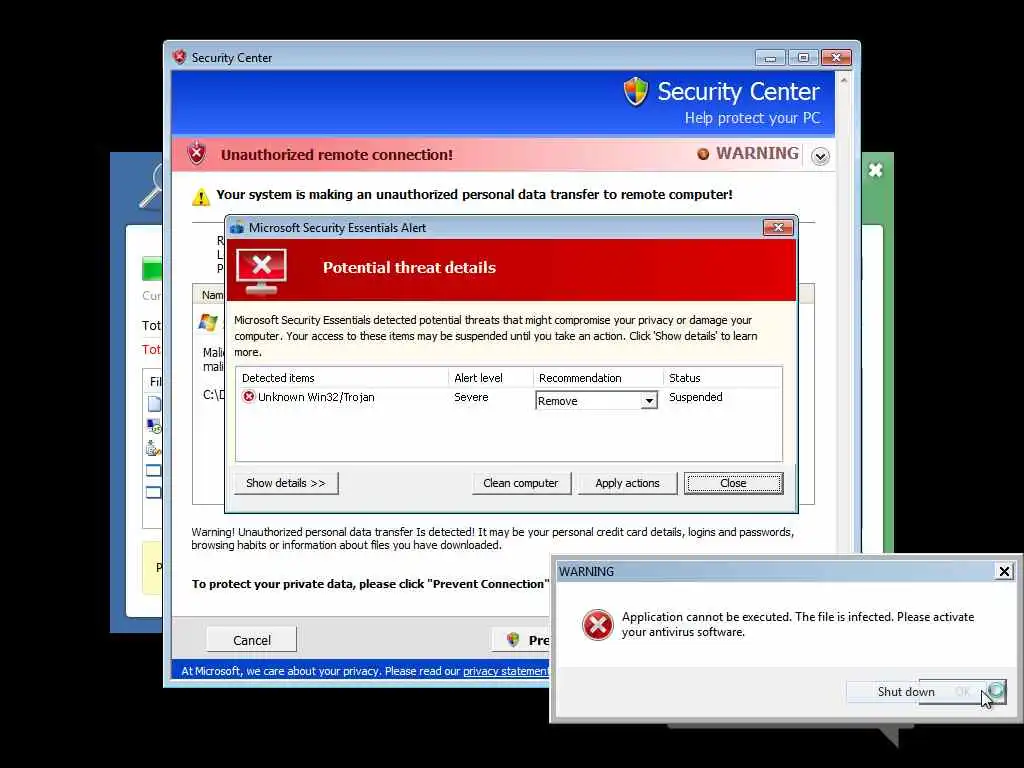Click the magnifier icon in blue background window

(x=151, y=187)
